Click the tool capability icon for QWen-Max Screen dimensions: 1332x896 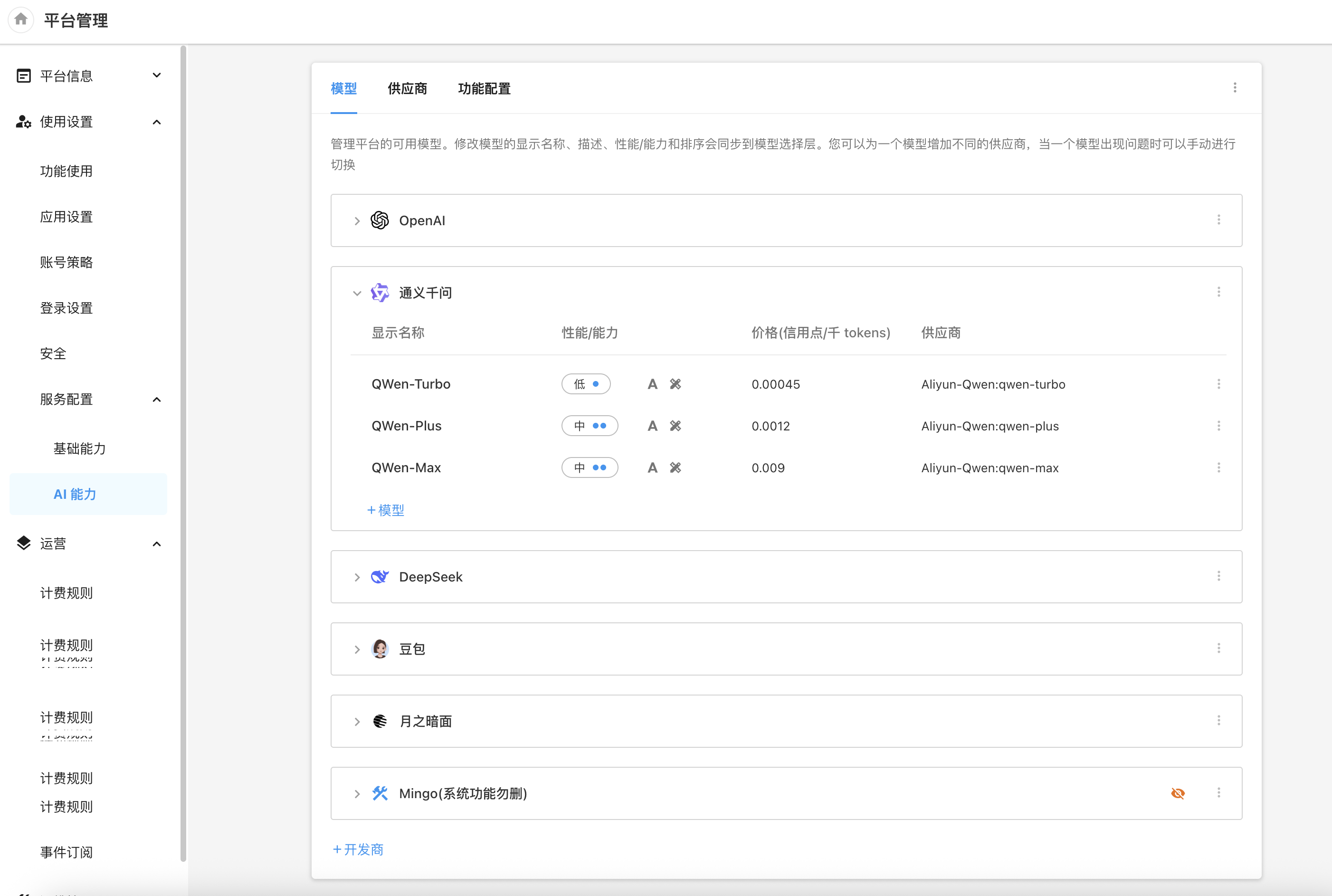point(676,468)
